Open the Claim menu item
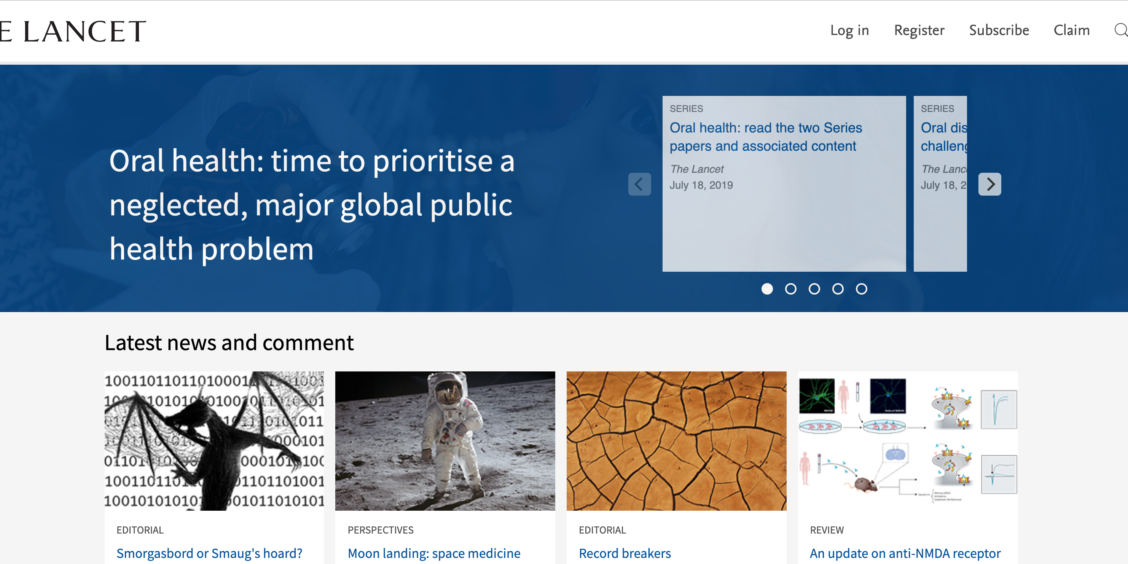This screenshot has width=1128, height=564. 1072,30
